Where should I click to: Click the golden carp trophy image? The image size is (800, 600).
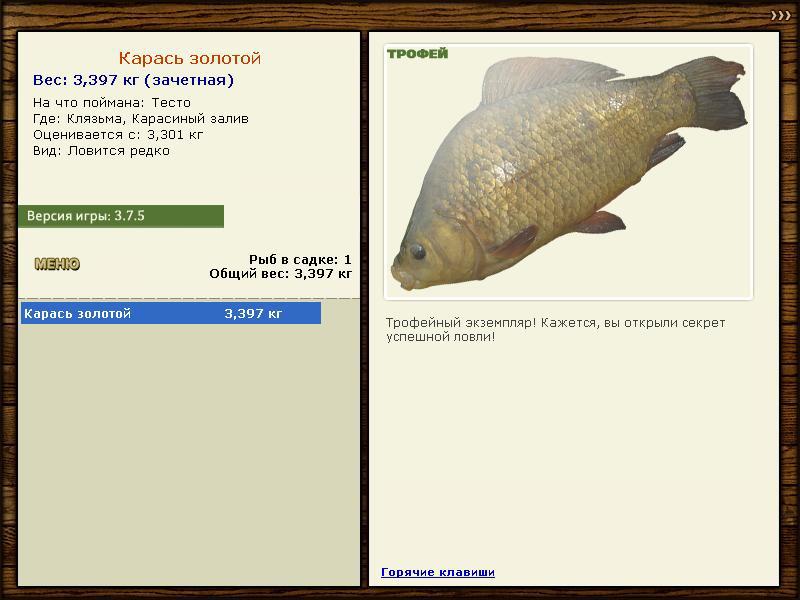pyautogui.click(x=568, y=172)
